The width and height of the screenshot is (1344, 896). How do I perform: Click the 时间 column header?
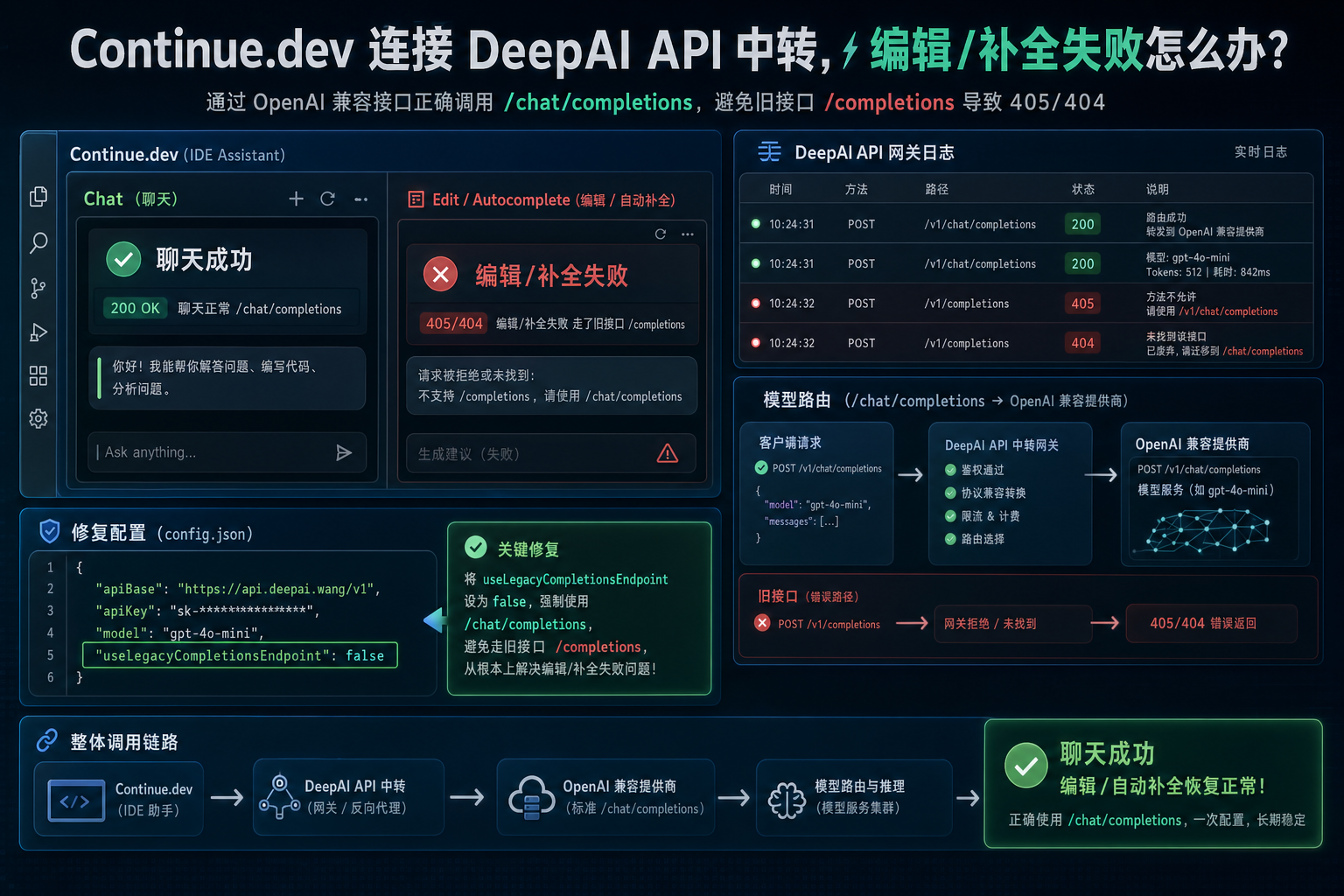point(780,189)
